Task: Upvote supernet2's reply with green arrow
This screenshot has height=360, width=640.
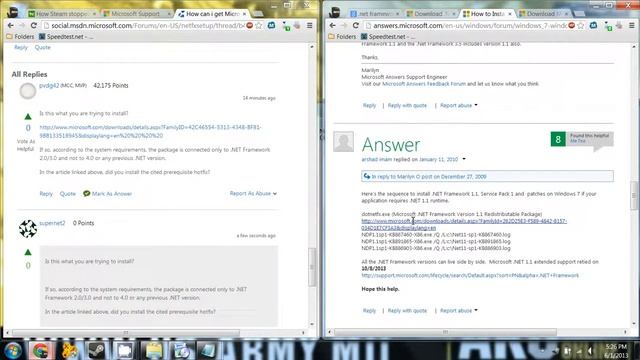Action: (x=28, y=252)
